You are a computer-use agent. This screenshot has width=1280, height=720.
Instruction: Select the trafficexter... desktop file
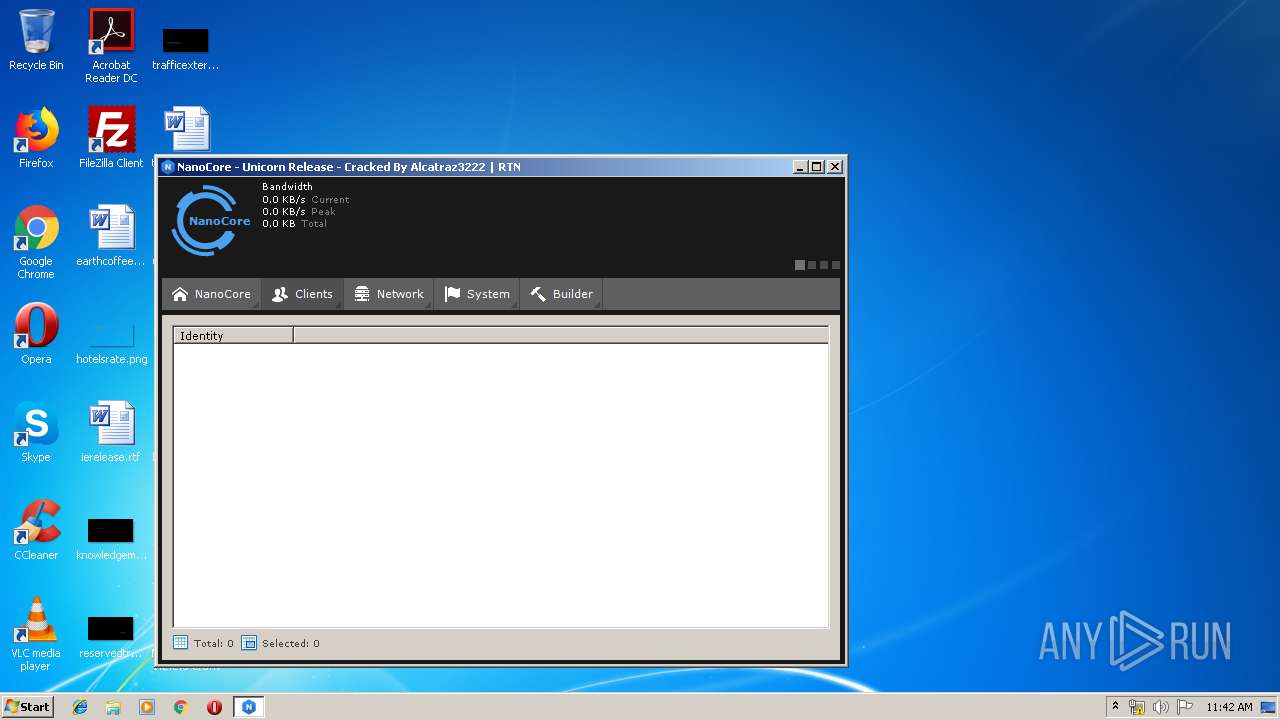[186, 48]
